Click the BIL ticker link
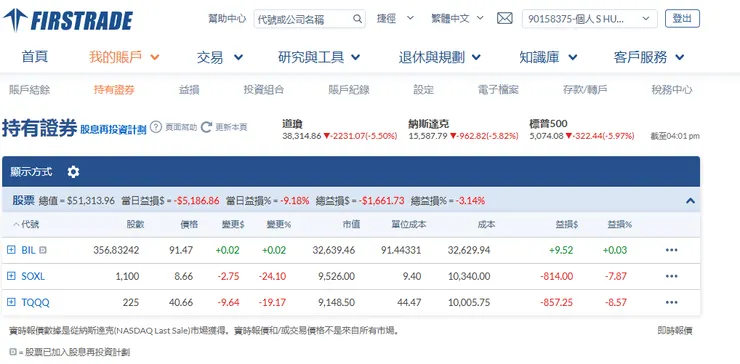The width and height of the screenshot is (740, 364). (28, 250)
